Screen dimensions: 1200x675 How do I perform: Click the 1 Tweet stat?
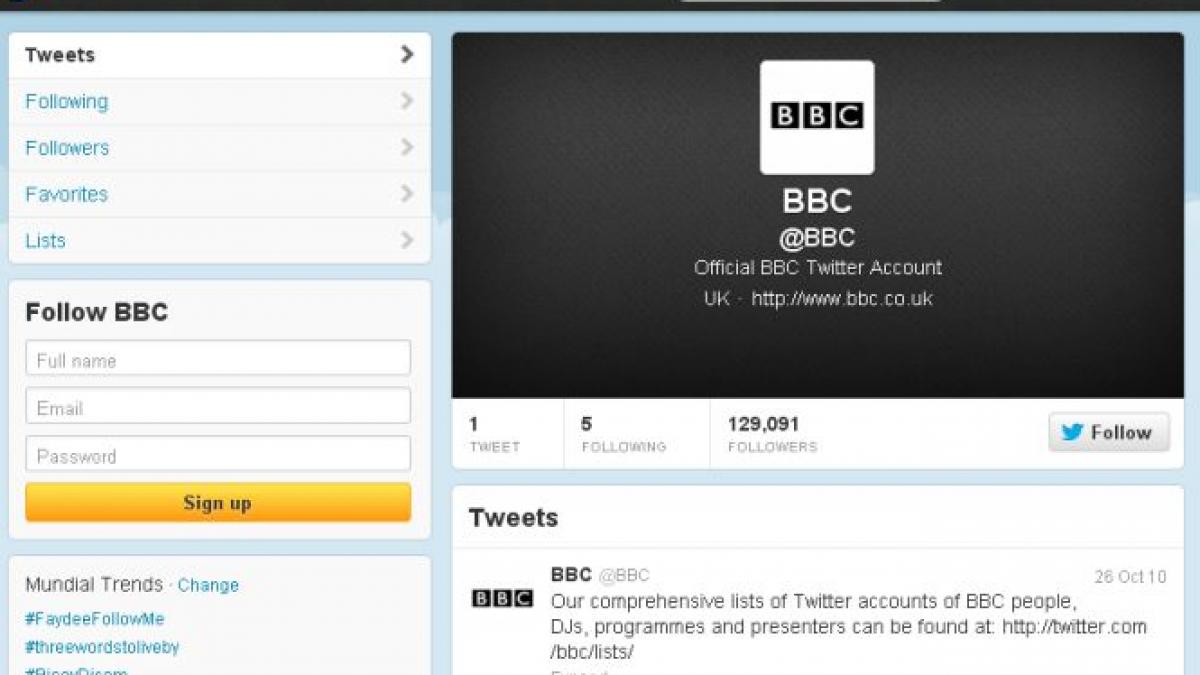click(494, 434)
